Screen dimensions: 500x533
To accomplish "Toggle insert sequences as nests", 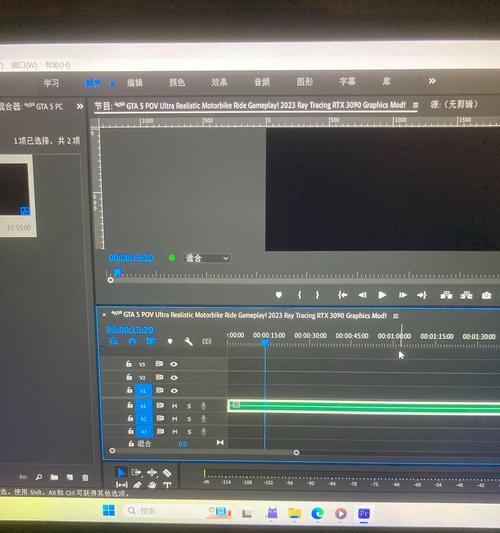I will pyautogui.click(x=114, y=341).
